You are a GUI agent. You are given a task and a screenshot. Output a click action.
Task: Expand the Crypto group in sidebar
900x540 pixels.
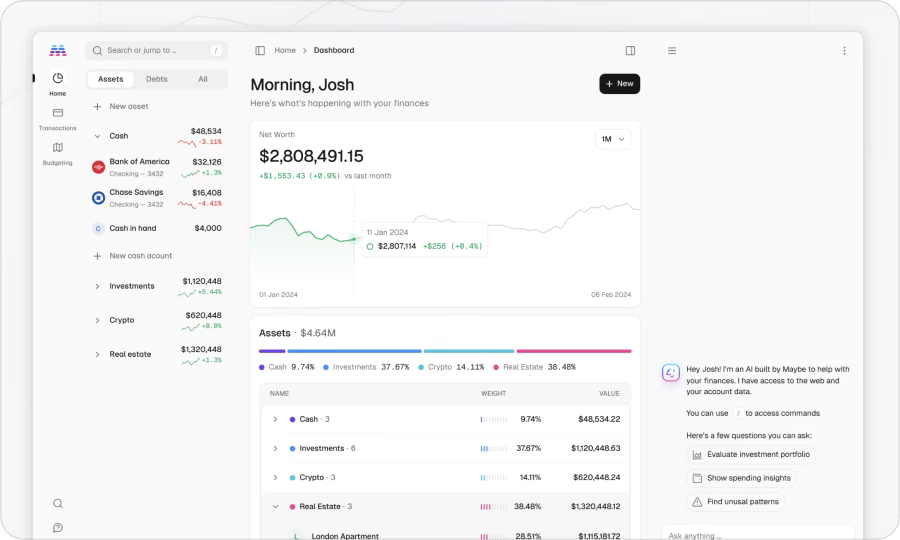tap(97, 320)
